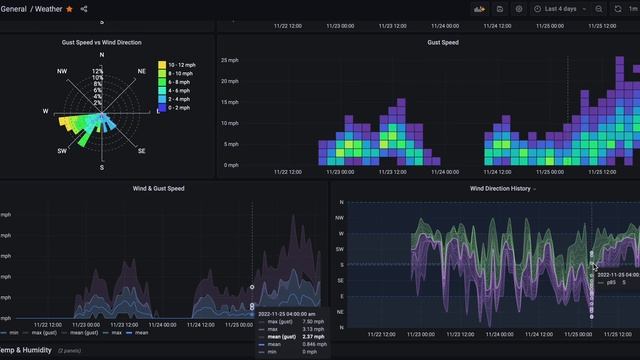The height and width of the screenshot is (360, 640).
Task: Click the Add panel icon
Action: [x=480, y=9]
